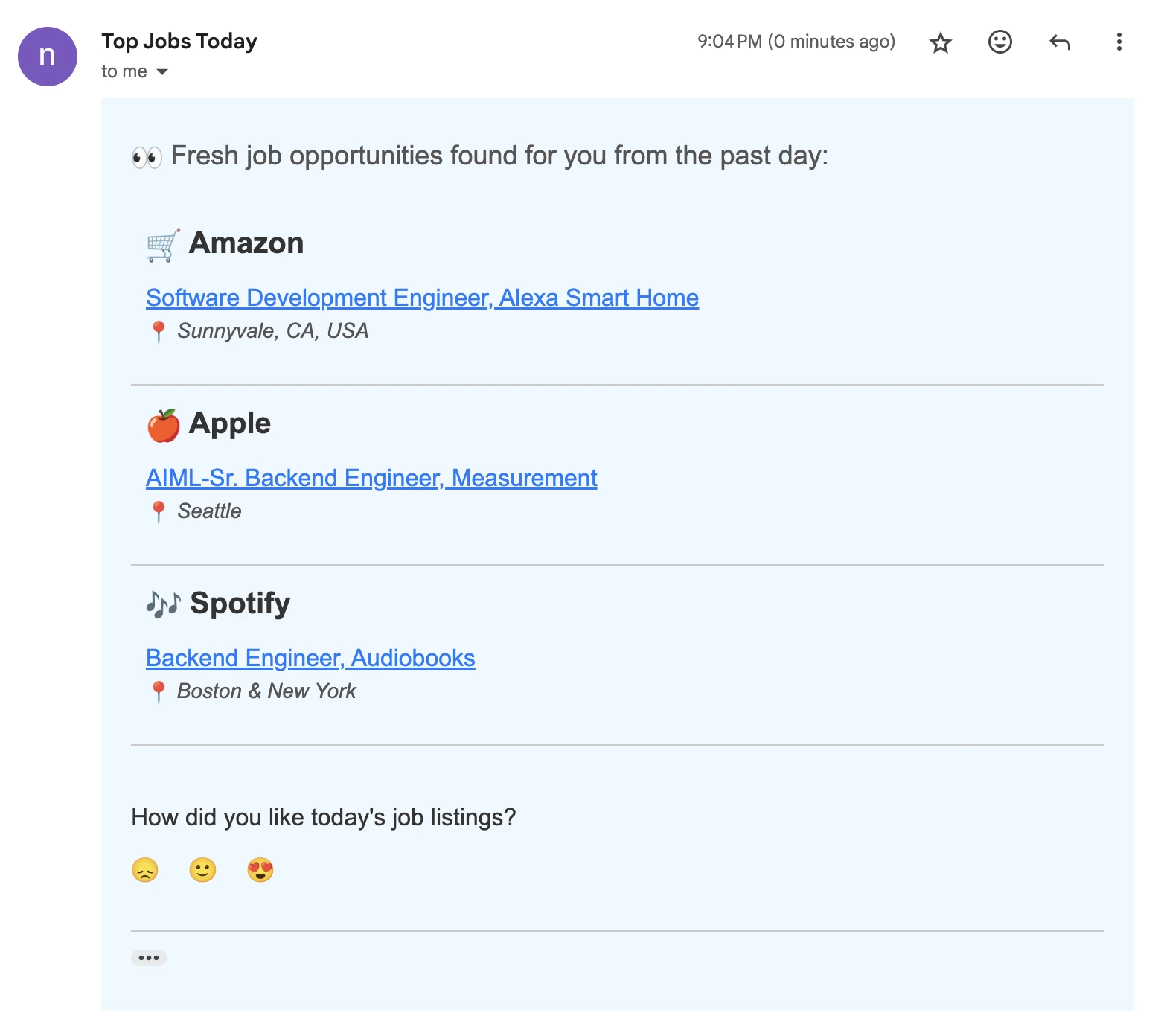Show trimmed content with the ellipsis button
Image resolution: width=1158 pixels, height=1036 pixels.
tap(149, 957)
